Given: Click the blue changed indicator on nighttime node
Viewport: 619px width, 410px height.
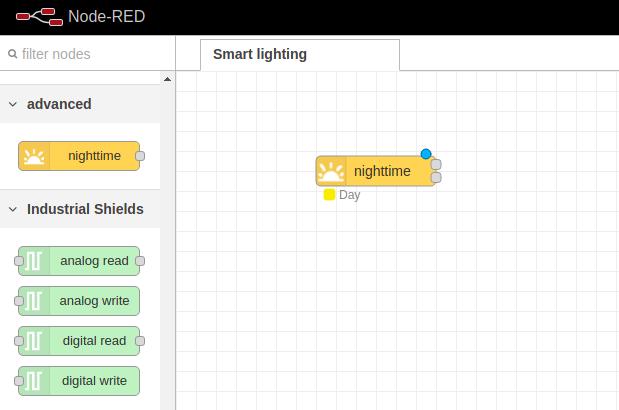Looking at the screenshot, I should click(426, 154).
